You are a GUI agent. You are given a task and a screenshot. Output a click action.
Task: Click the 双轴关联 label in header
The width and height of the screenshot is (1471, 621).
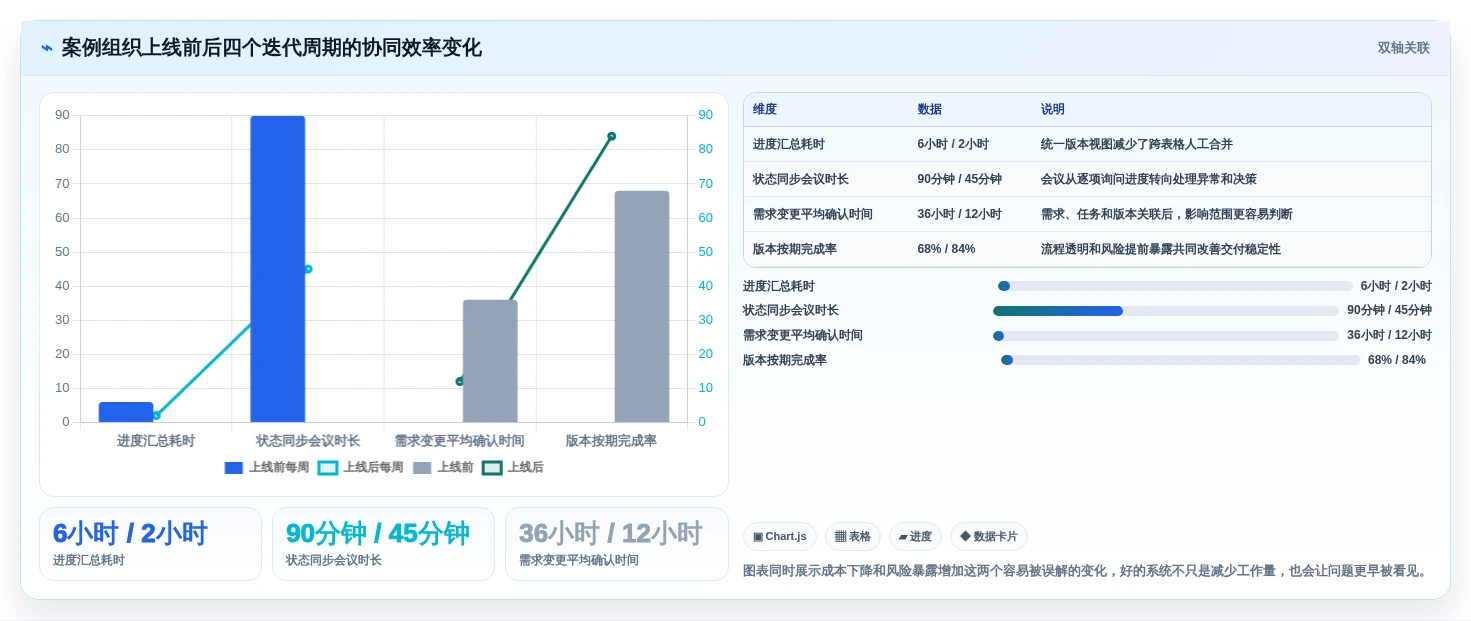pyautogui.click(x=1403, y=48)
